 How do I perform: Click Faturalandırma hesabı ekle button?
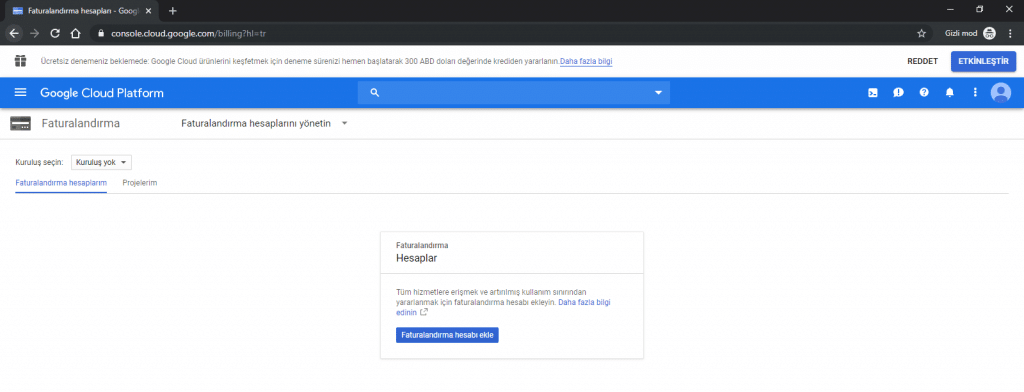(447, 335)
